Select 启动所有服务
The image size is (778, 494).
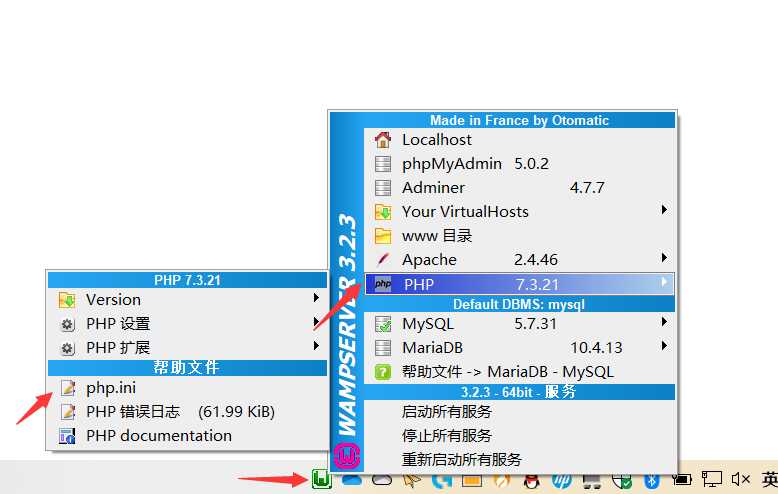519,412
